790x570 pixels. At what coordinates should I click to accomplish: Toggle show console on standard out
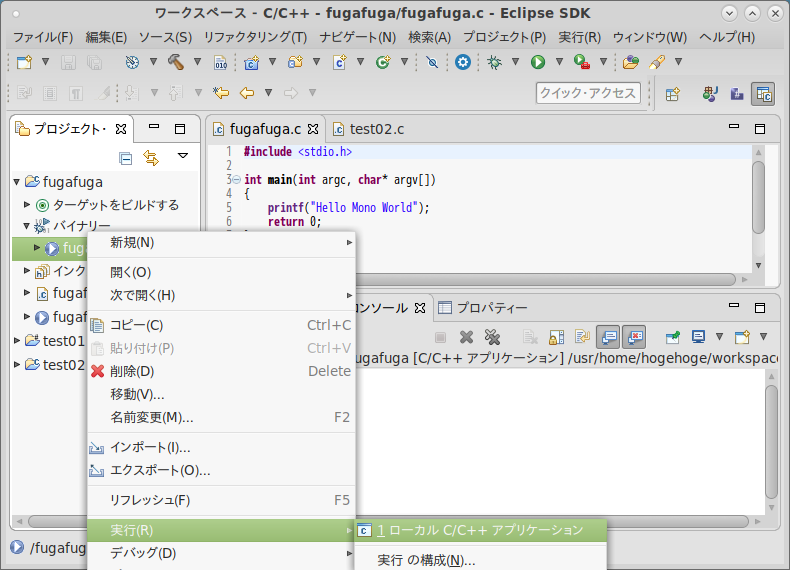pyautogui.click(x=609, y=337)
